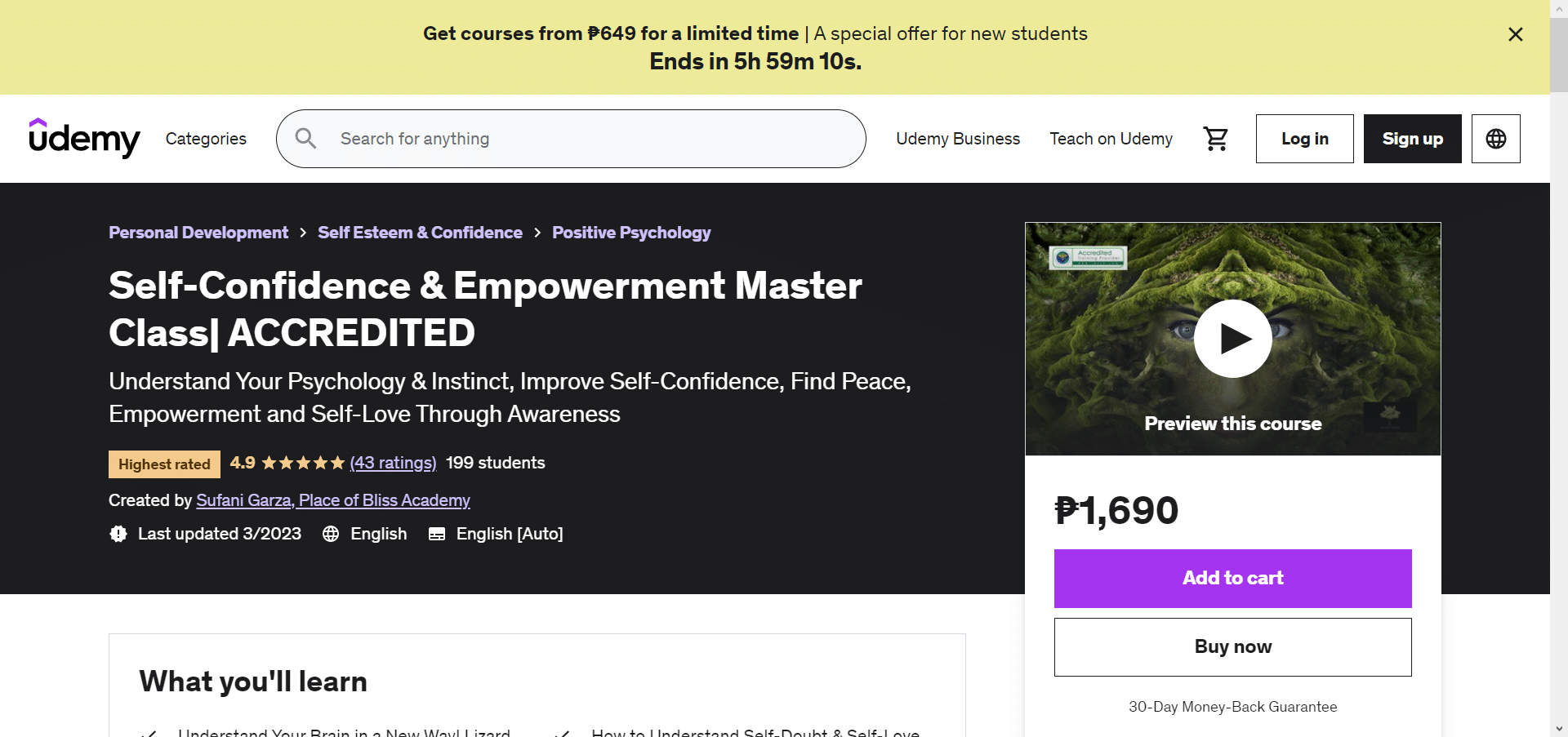The width and height of the screenshot is (1568, 737).
Task: Open Positive Psychology category
Action: coord(630,233)
